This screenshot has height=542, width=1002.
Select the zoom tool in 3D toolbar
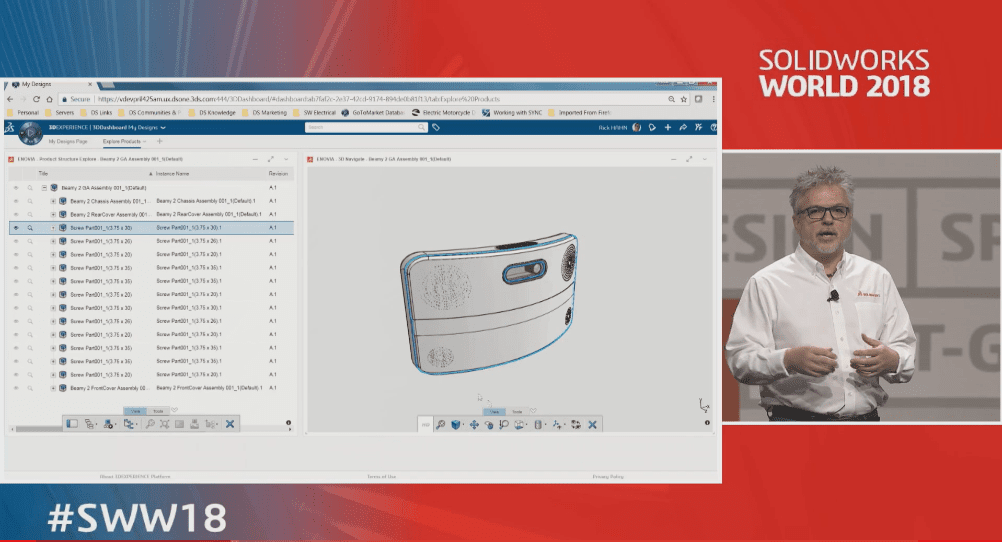[x=504, y=424]
